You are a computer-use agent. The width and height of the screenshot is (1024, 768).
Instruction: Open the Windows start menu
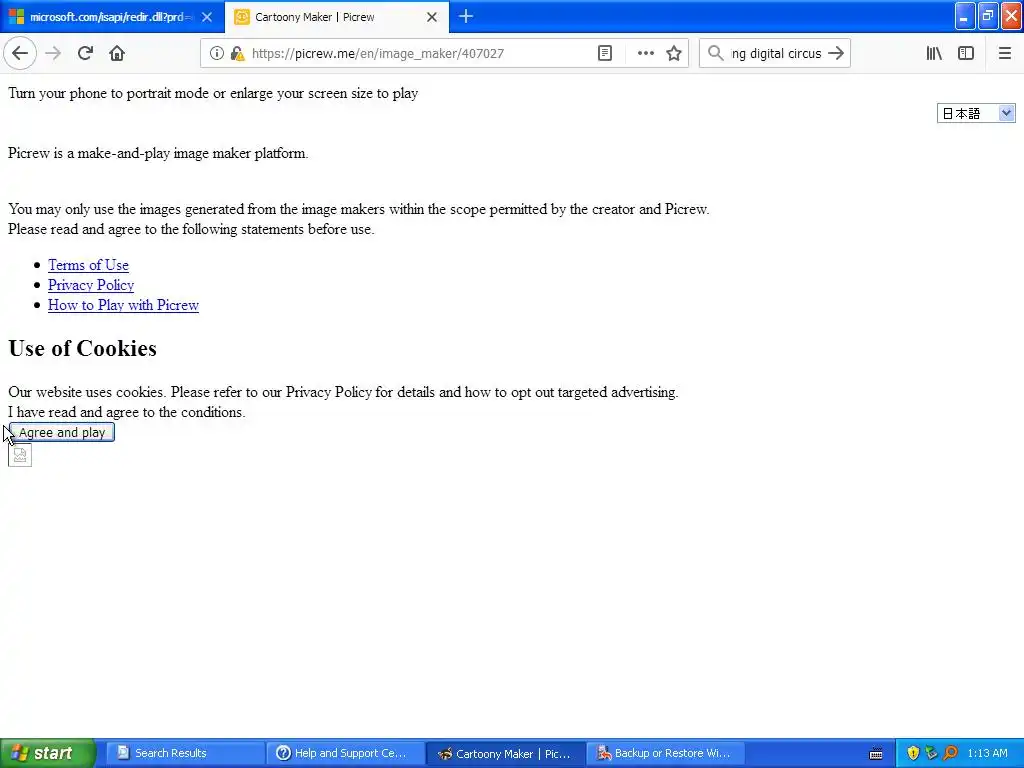pos(48,753)
